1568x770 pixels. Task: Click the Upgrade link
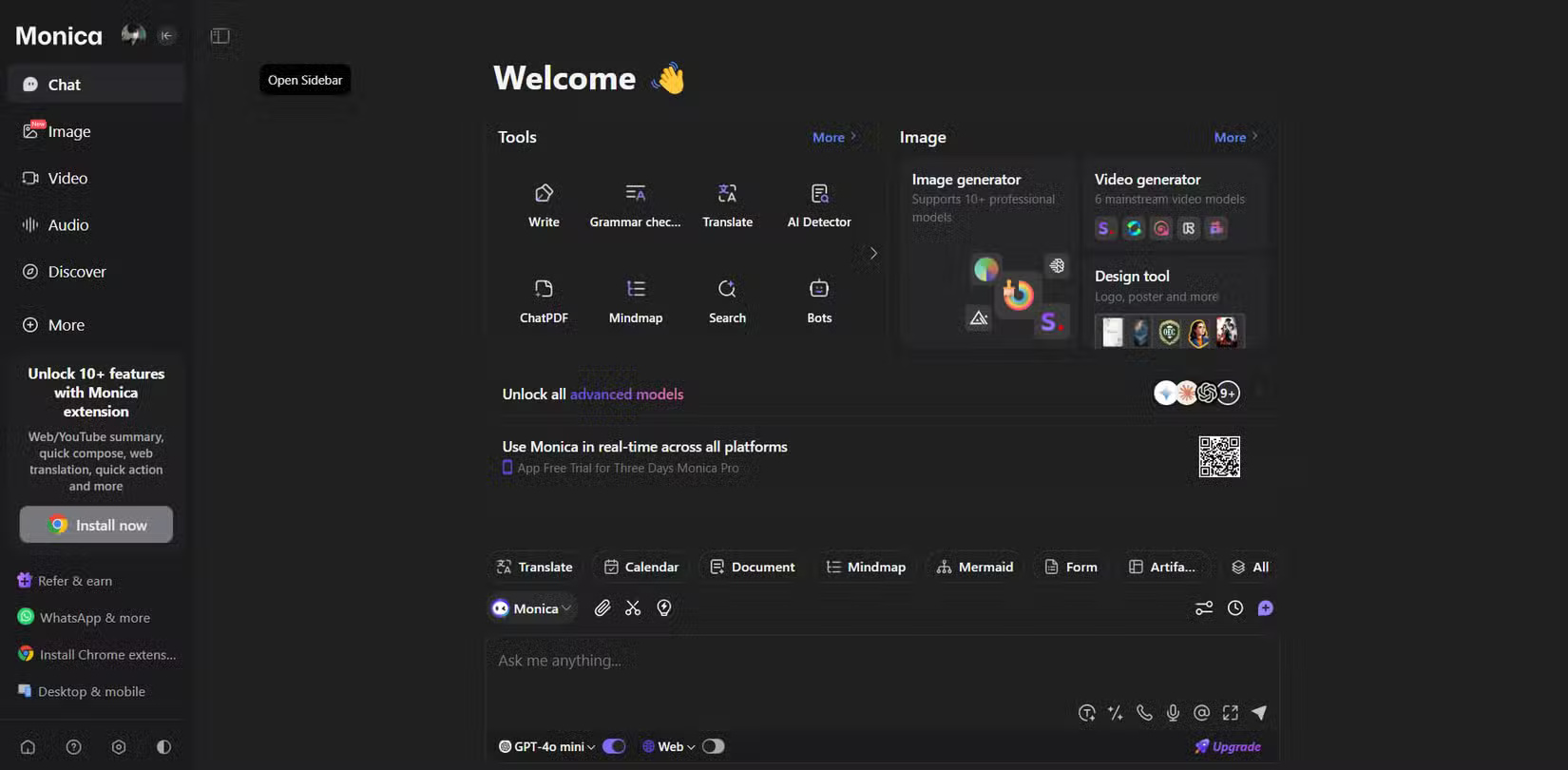pyautogui.click(x=1228, y=747)
